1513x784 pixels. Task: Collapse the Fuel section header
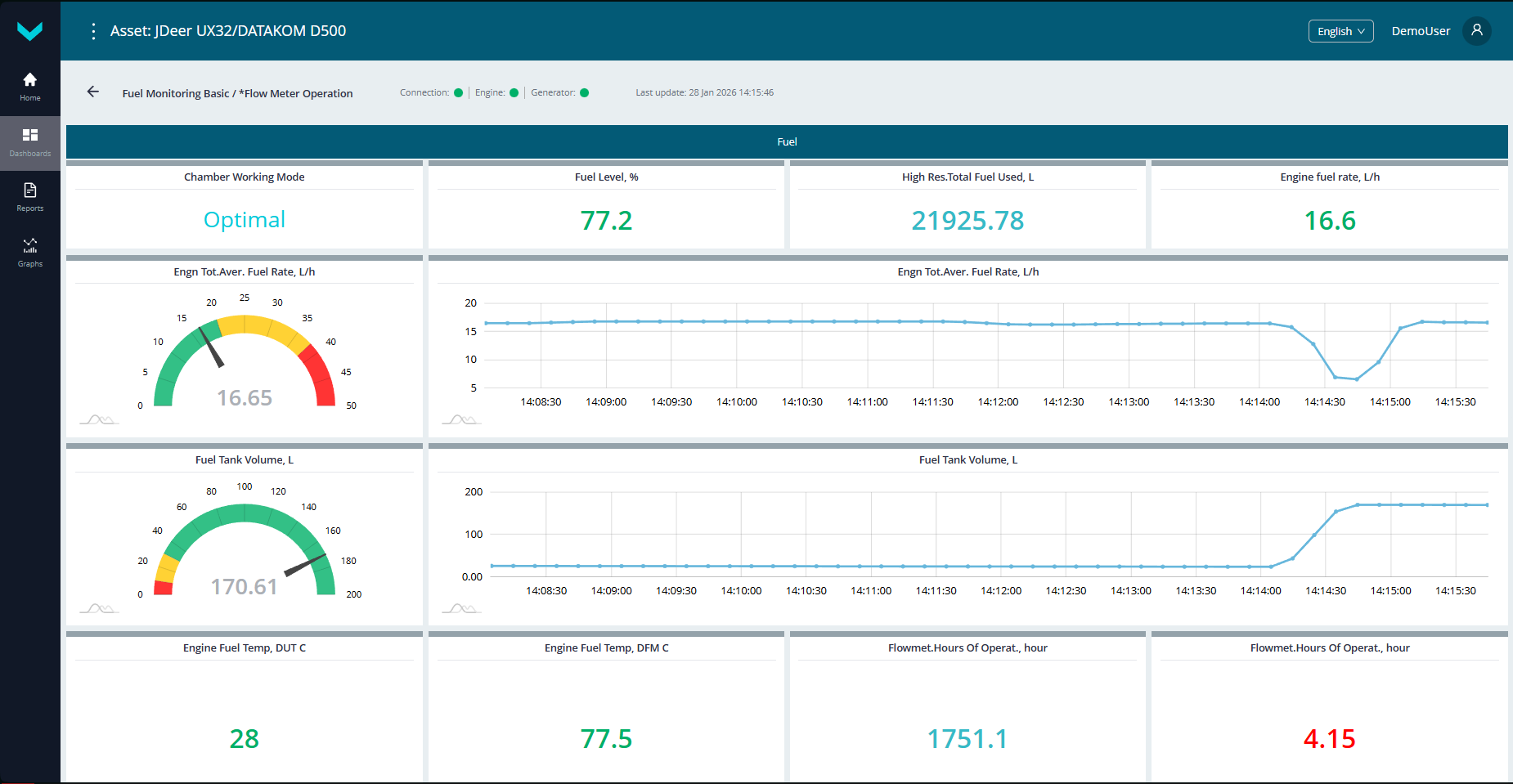click(x=788, y=141)
